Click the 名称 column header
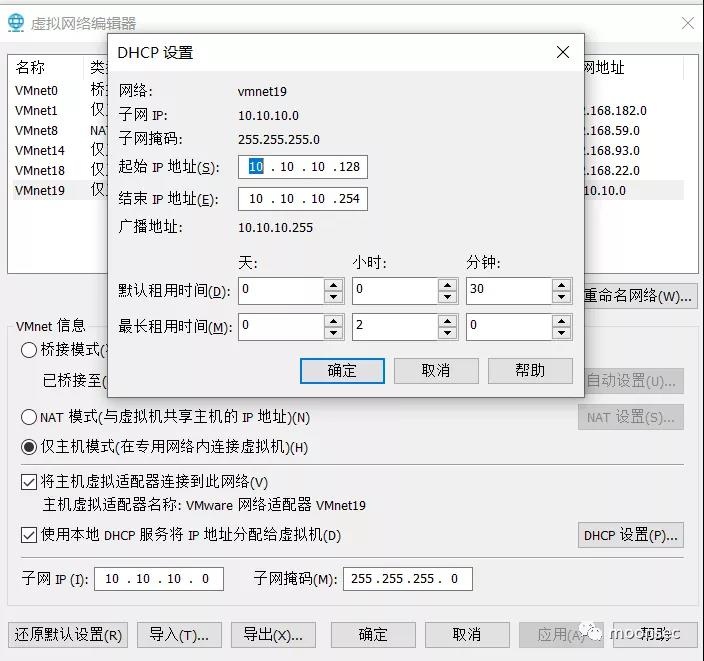 (47, 67)
